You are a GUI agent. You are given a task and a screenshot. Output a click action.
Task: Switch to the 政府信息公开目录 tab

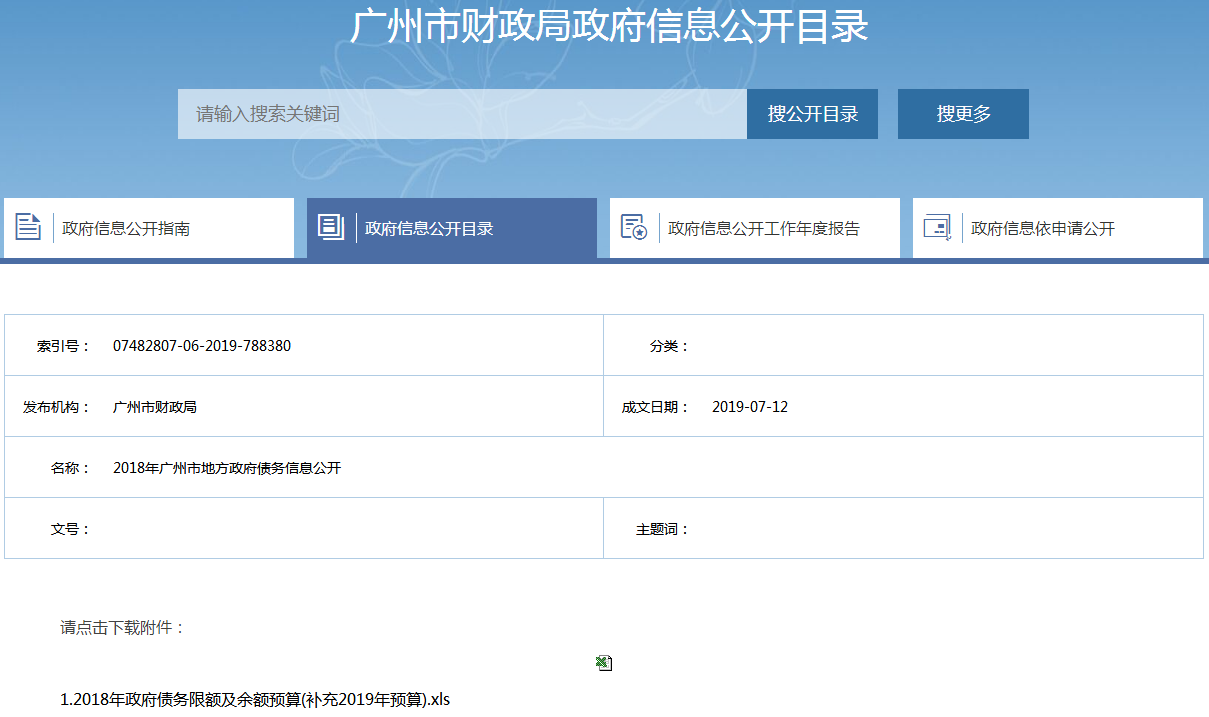pyautogui.click(x=429, y=228)
